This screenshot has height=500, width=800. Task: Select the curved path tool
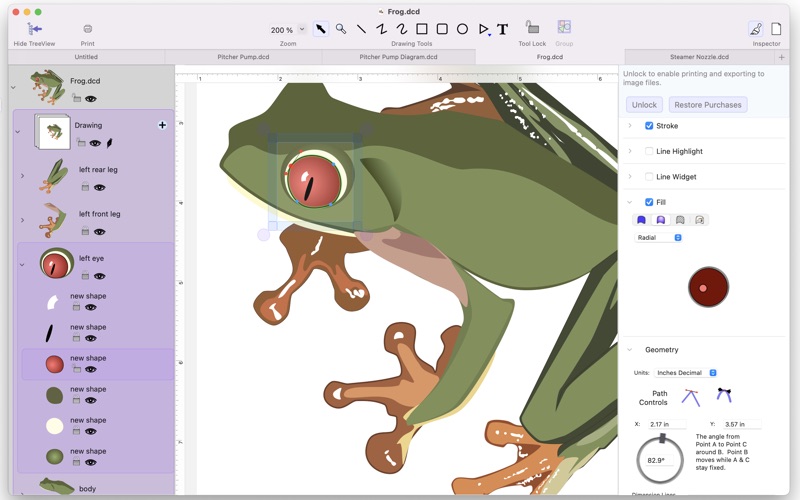tap(402, 29)
